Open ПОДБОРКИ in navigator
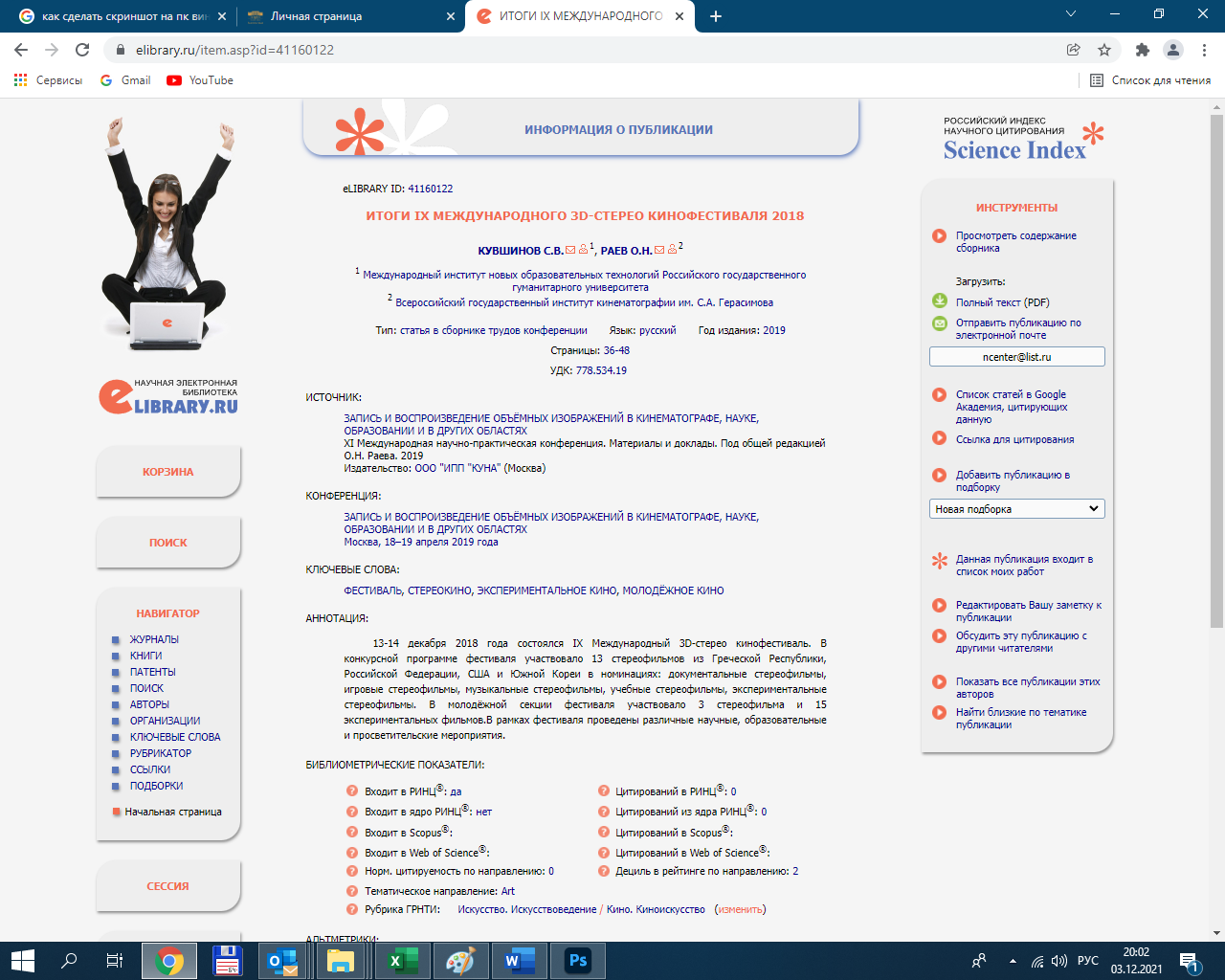This screenshot has width=1225, height=980. point(156,786)
